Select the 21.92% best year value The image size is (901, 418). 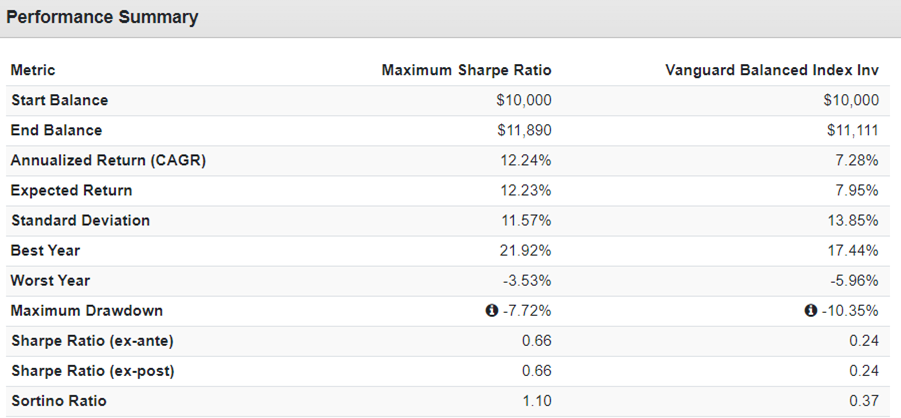point(526,250)
